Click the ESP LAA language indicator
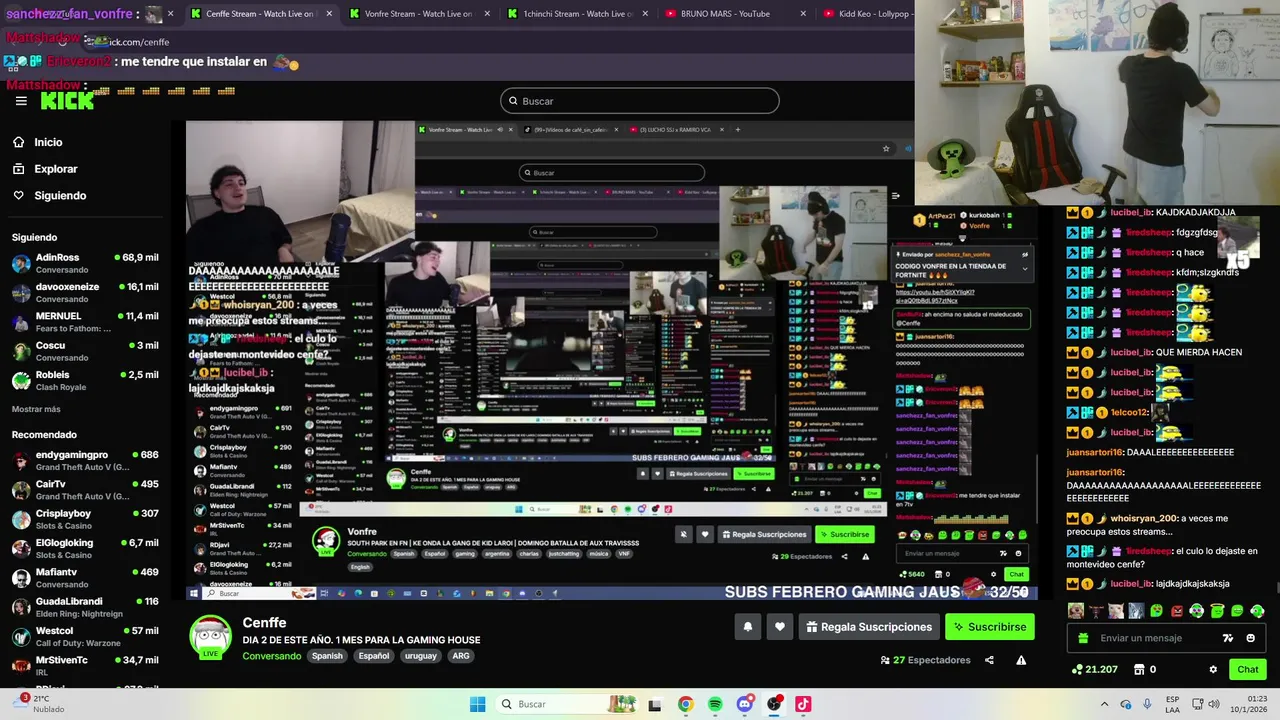Viewport: 1280px width, 720px height. click(1173, 704)
